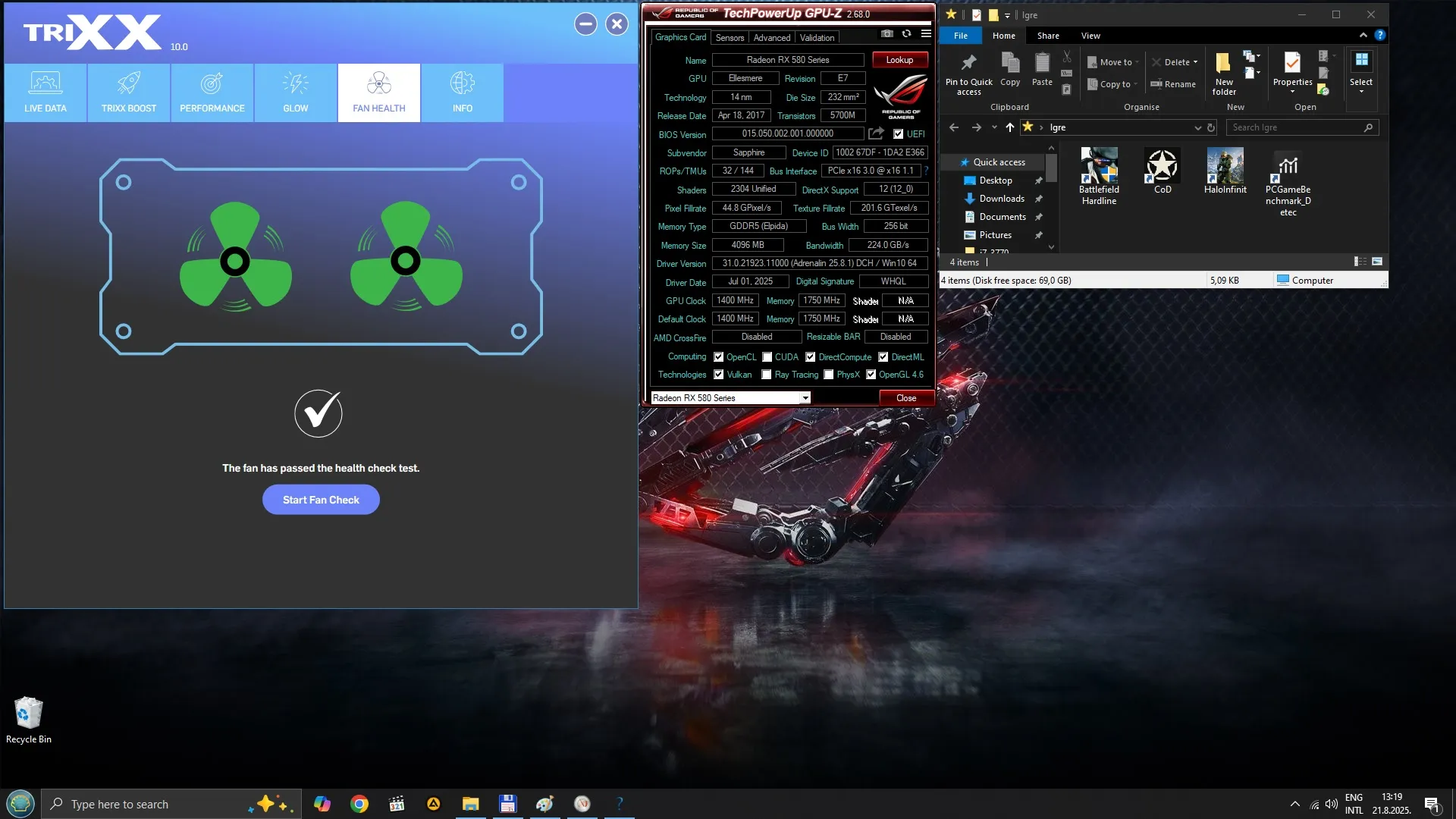Toggle the UEFI checkbox
This screenshot has height=819, width=1456.
pyautogui.click(x=898, y=134)
